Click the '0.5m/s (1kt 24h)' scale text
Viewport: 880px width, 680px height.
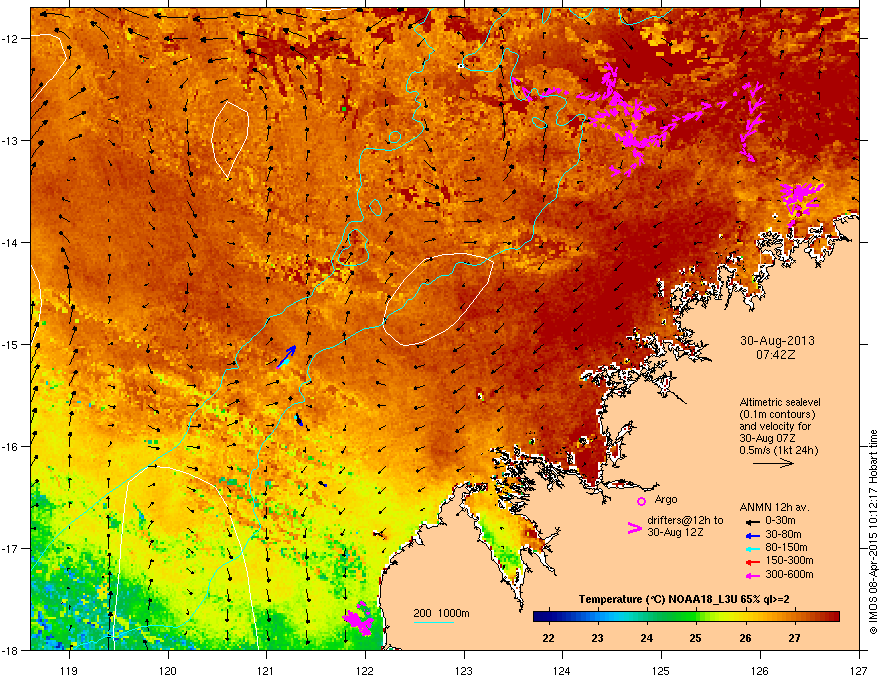(x=778, y=450)
